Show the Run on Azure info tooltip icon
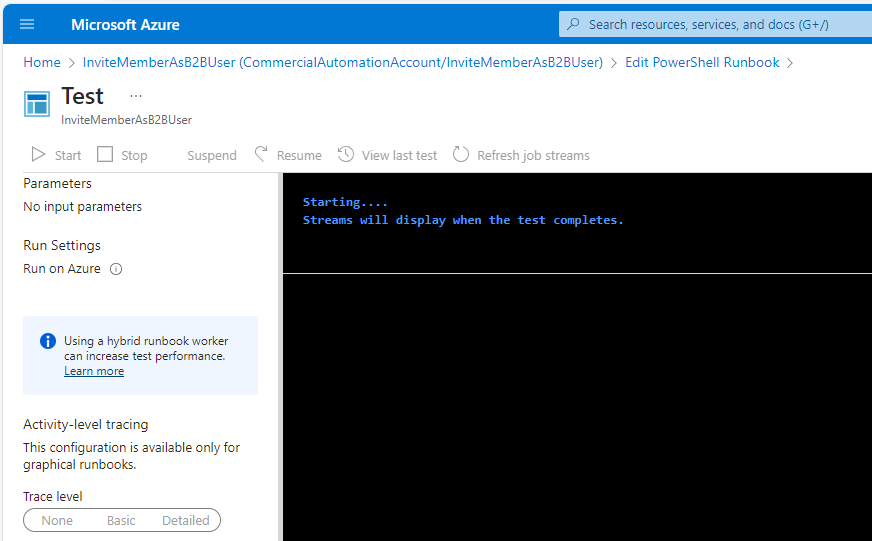 [x=116, y=269]
